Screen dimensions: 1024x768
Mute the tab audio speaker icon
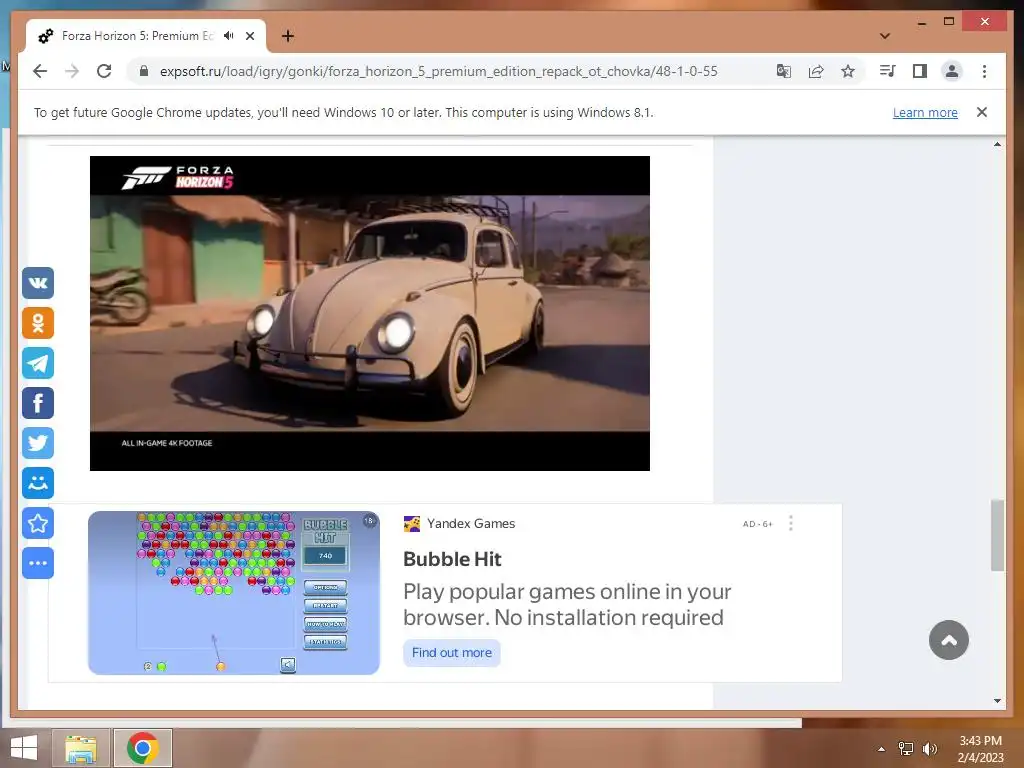229,36
